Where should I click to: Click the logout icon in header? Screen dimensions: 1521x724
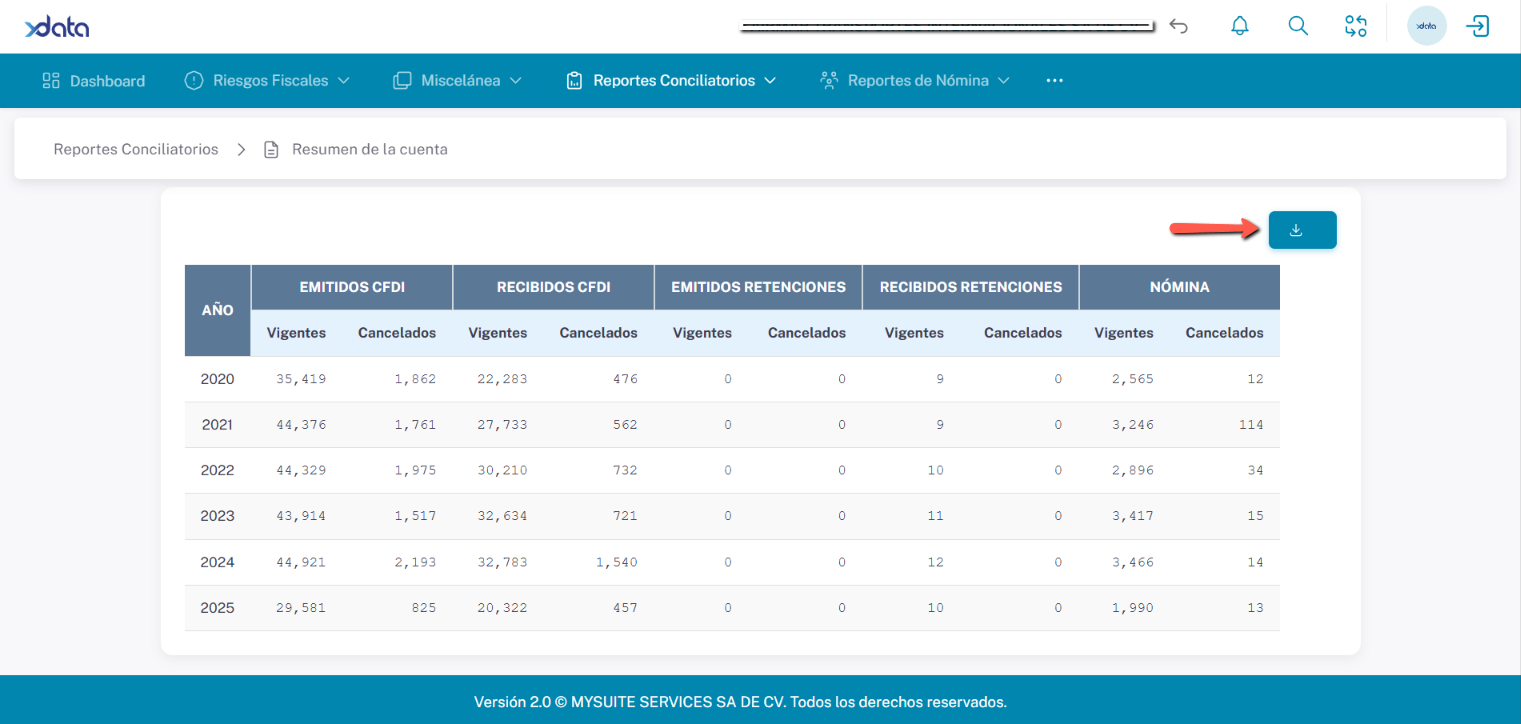coord(1477,27)
